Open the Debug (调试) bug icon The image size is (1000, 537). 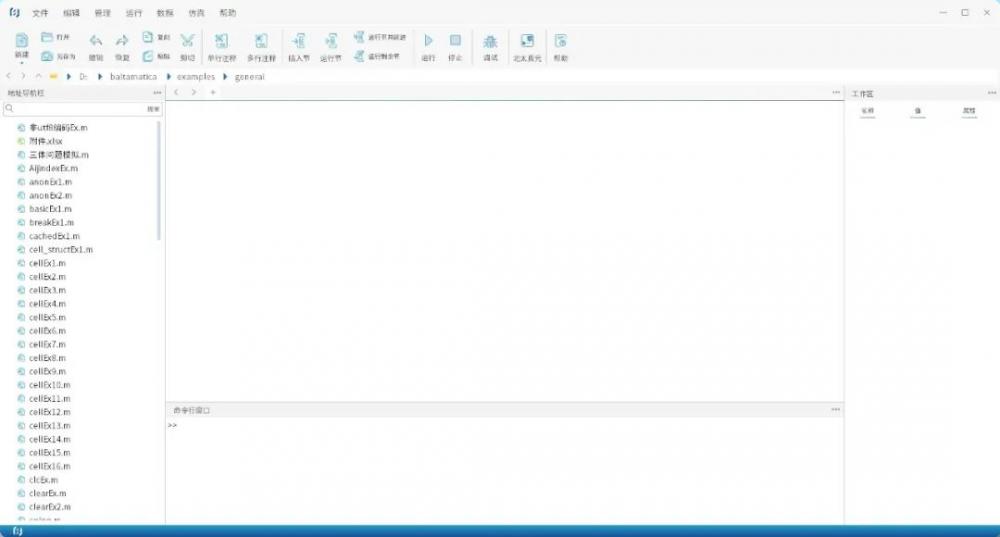[x=490, y=41]
